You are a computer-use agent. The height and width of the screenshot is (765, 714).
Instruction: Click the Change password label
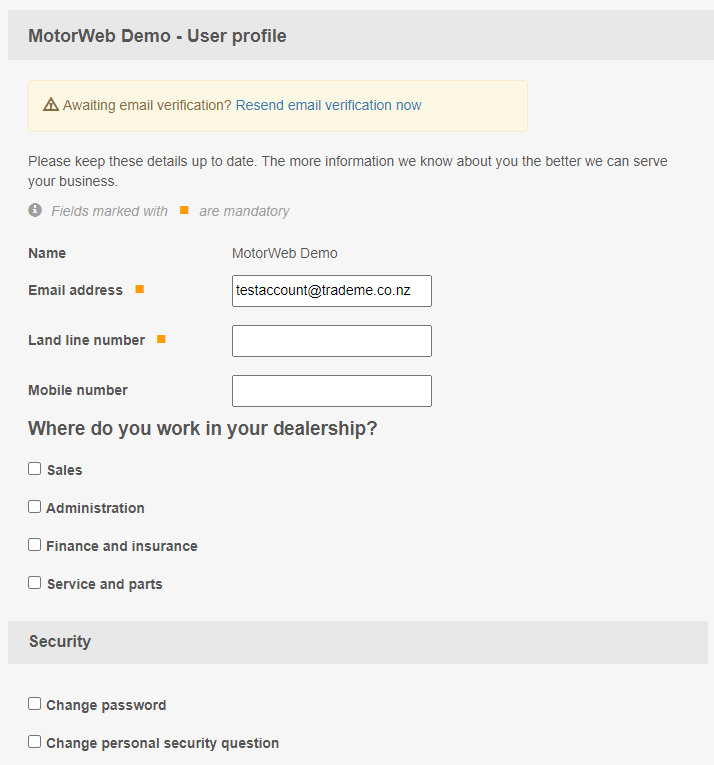[106, 705]
